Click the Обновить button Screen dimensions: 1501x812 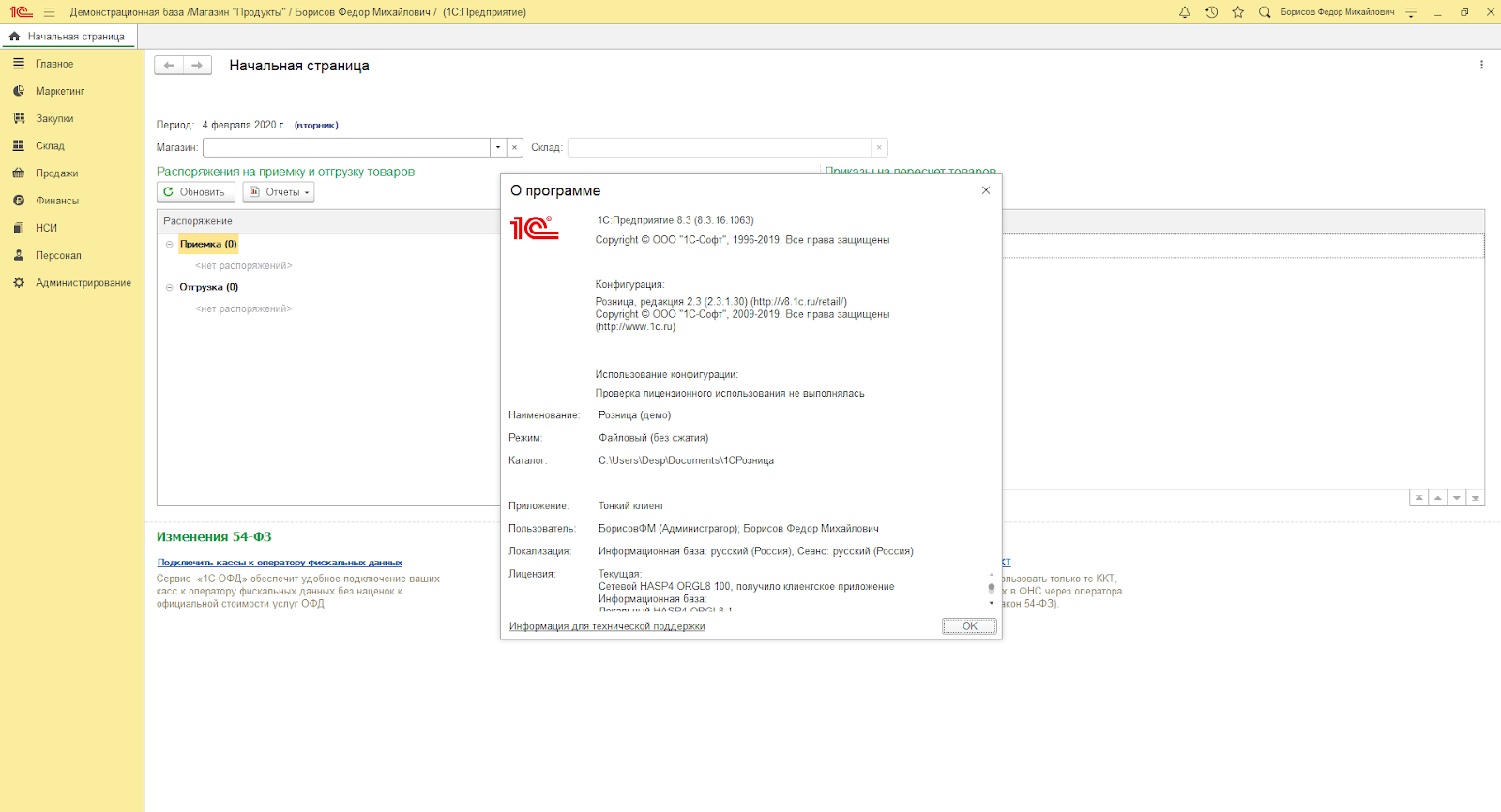click(x=195, y=192)
